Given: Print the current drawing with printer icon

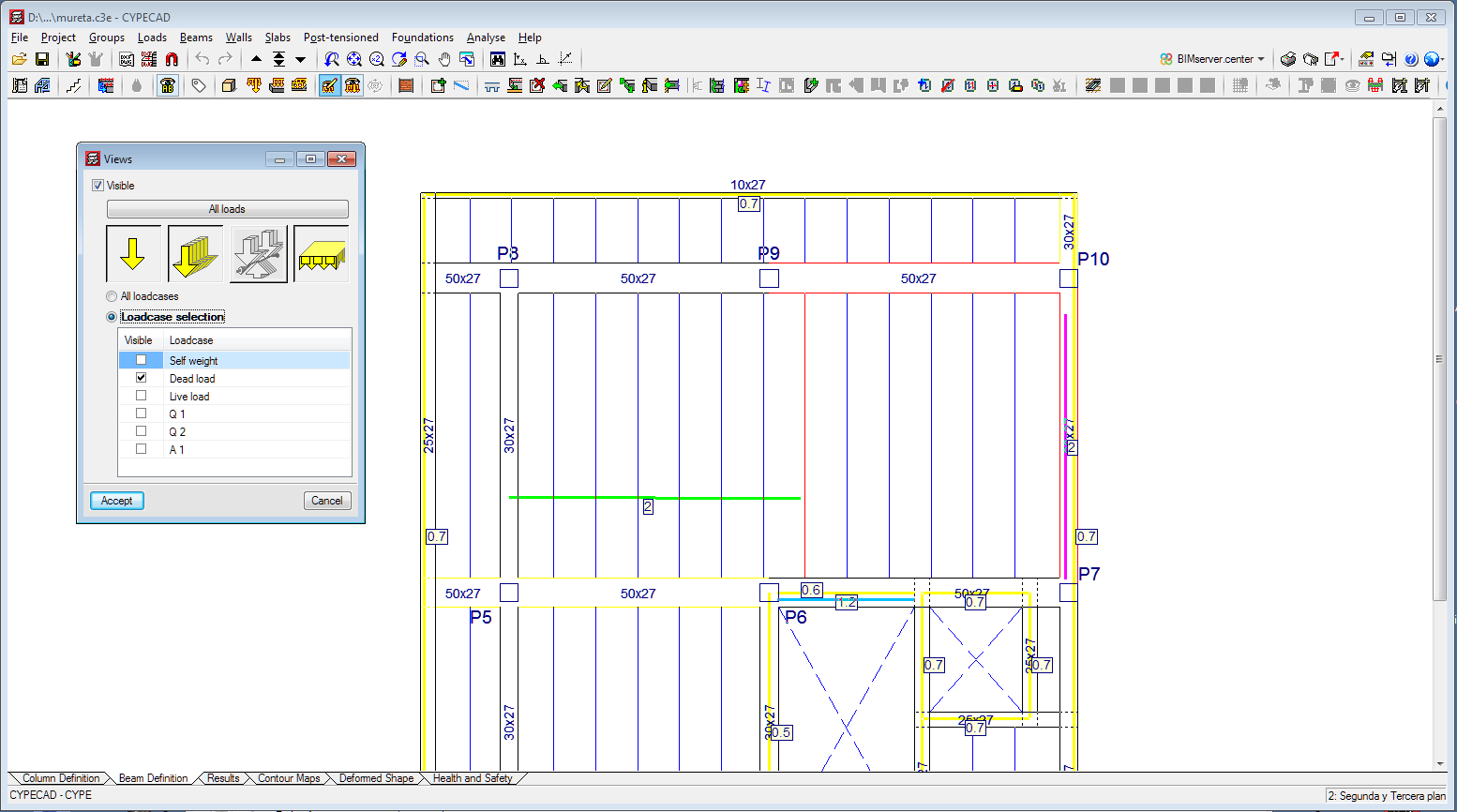Looking at the screenshot, I should coord(1286,58).
